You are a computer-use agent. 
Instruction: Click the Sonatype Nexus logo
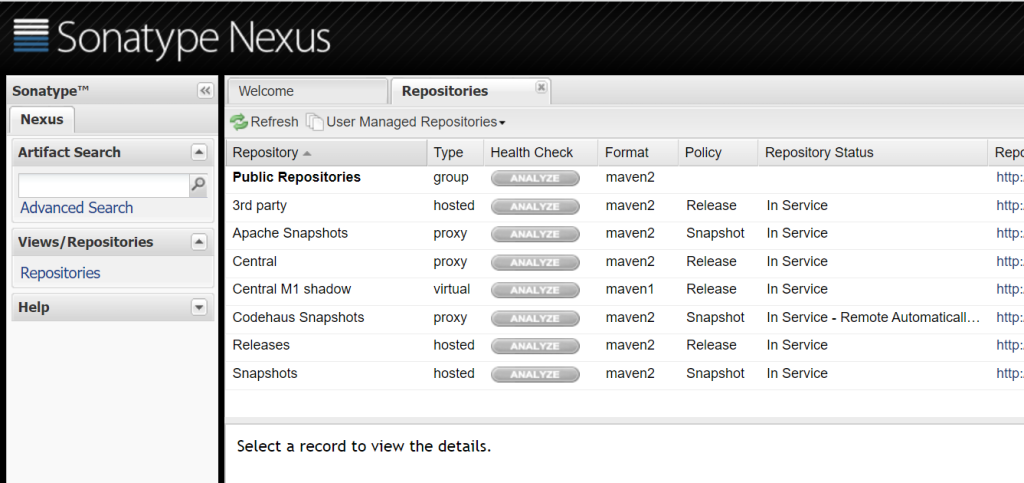172,37
